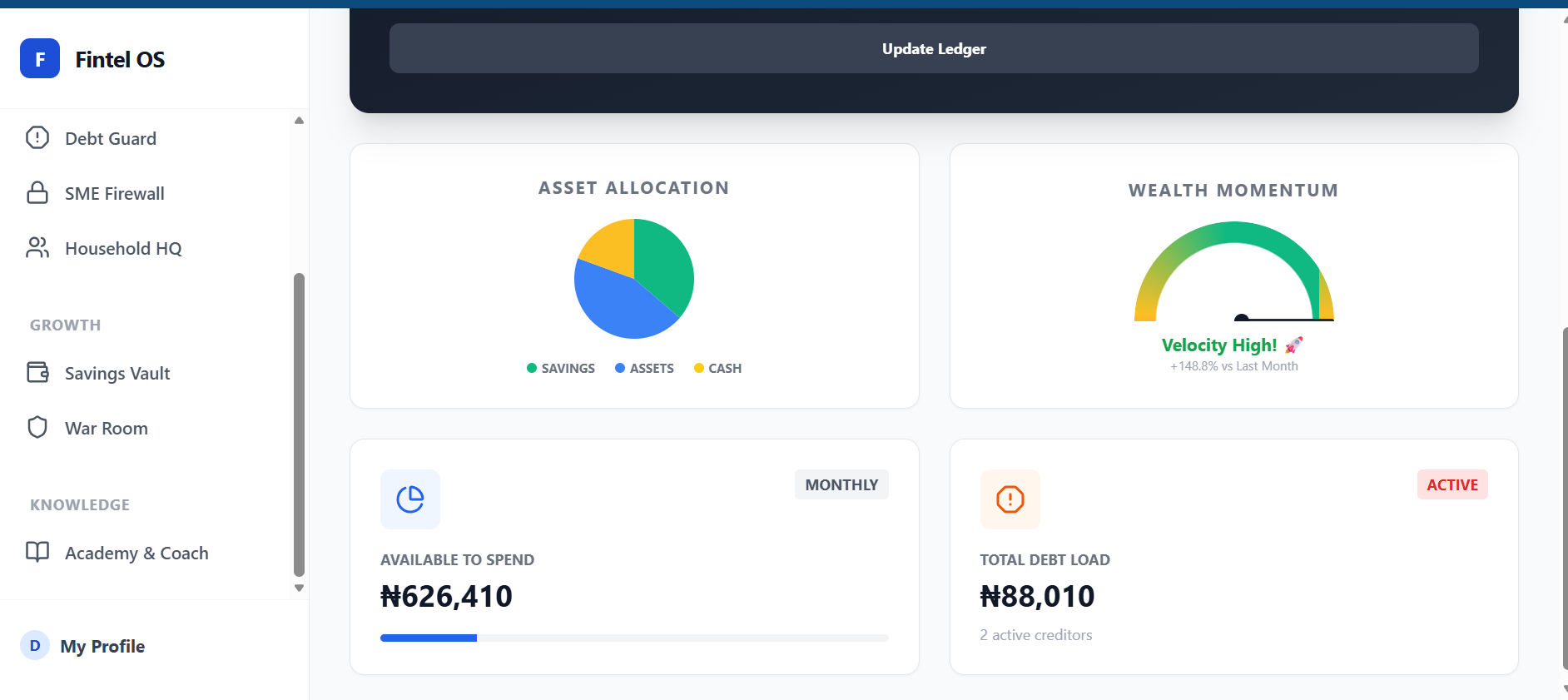Click the TOTAL DEBT LOAD label
This screenshot has width=1568, height=700.
coord(1045,560)
